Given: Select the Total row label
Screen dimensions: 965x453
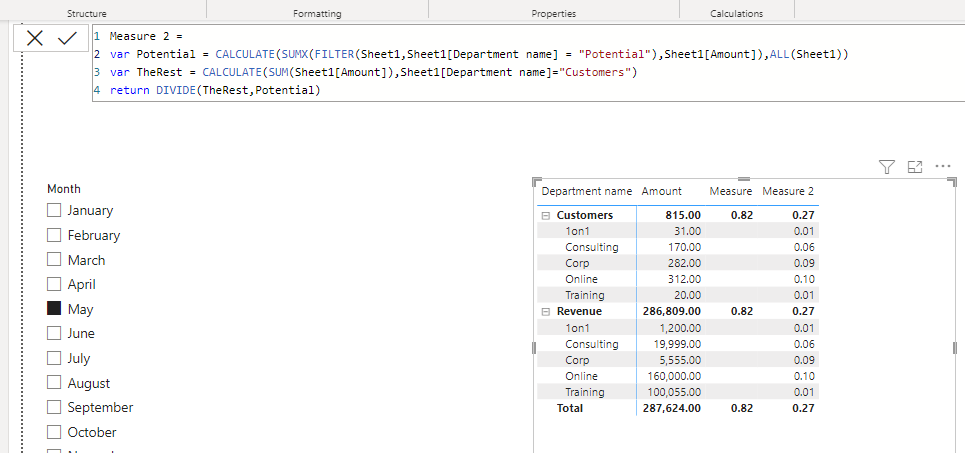Looking at the screenshot, I should [570, 408].
